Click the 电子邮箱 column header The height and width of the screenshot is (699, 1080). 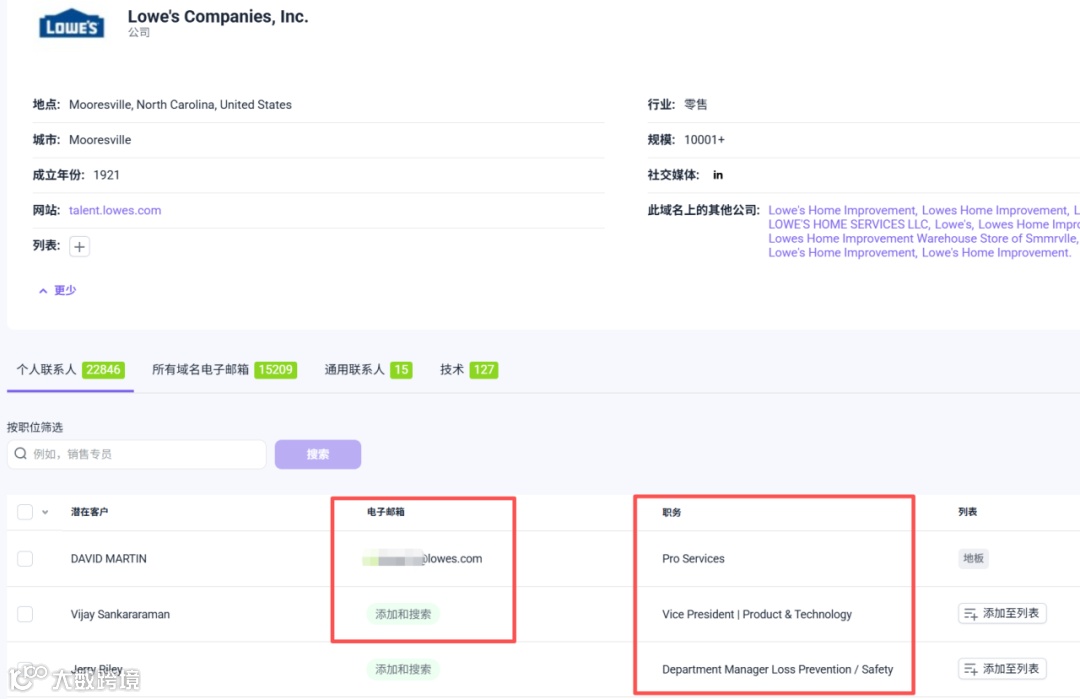(x=386, y=512)
